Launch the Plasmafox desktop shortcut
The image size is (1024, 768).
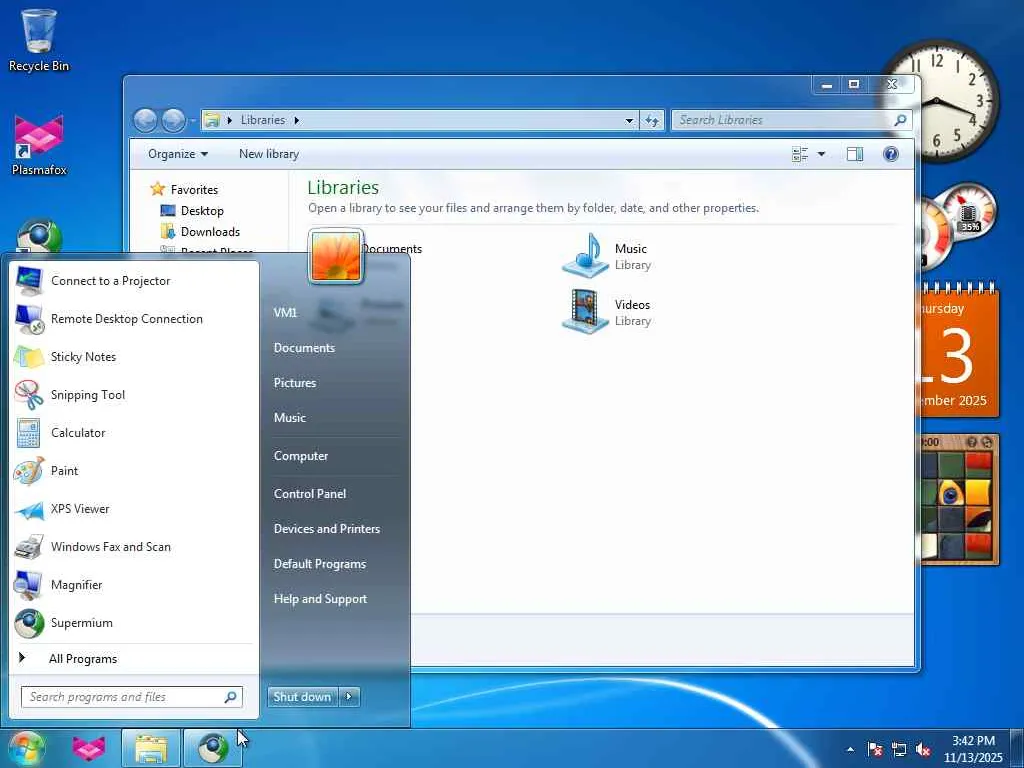coord(39,145)
